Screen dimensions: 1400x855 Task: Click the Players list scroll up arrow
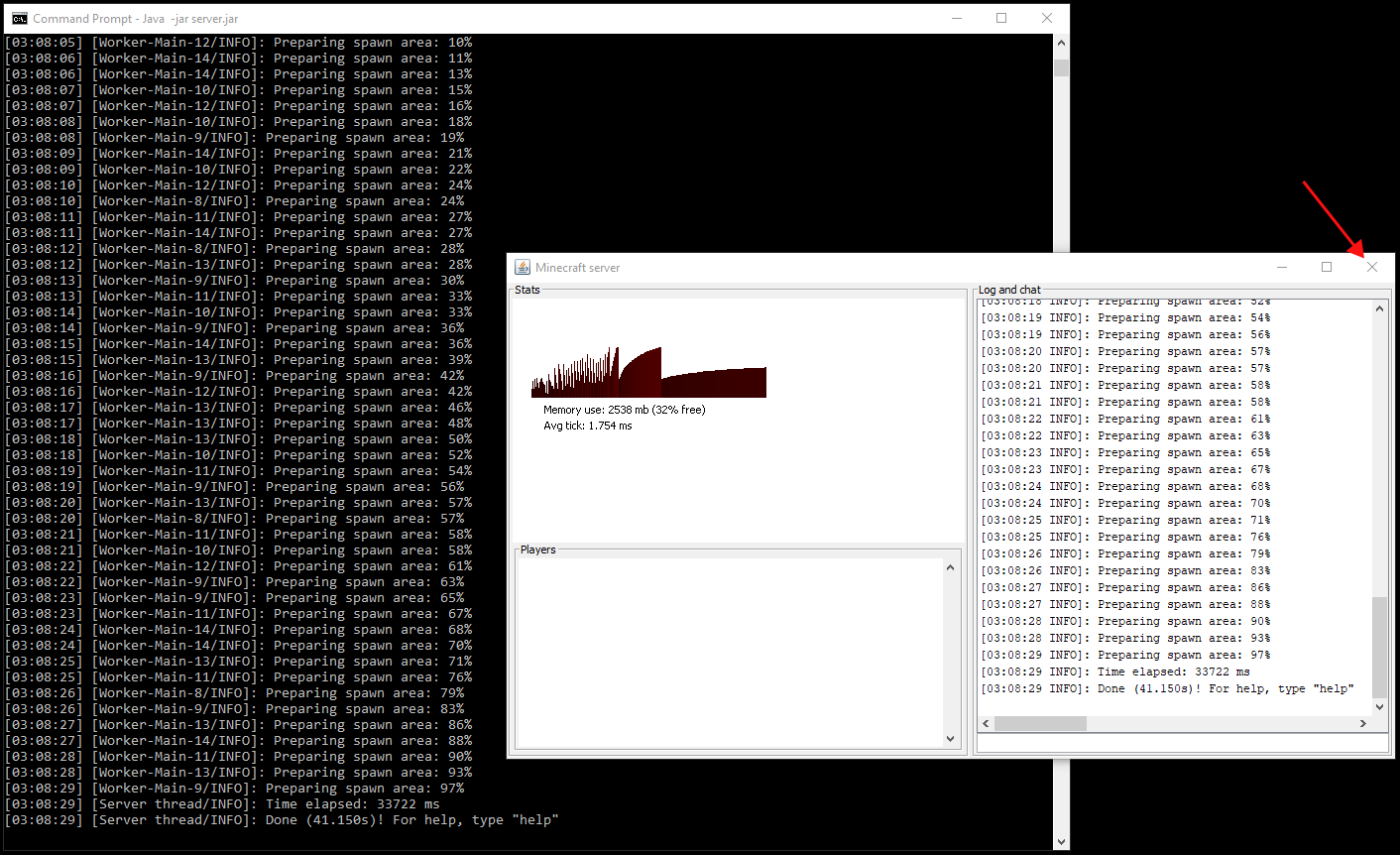950,567
